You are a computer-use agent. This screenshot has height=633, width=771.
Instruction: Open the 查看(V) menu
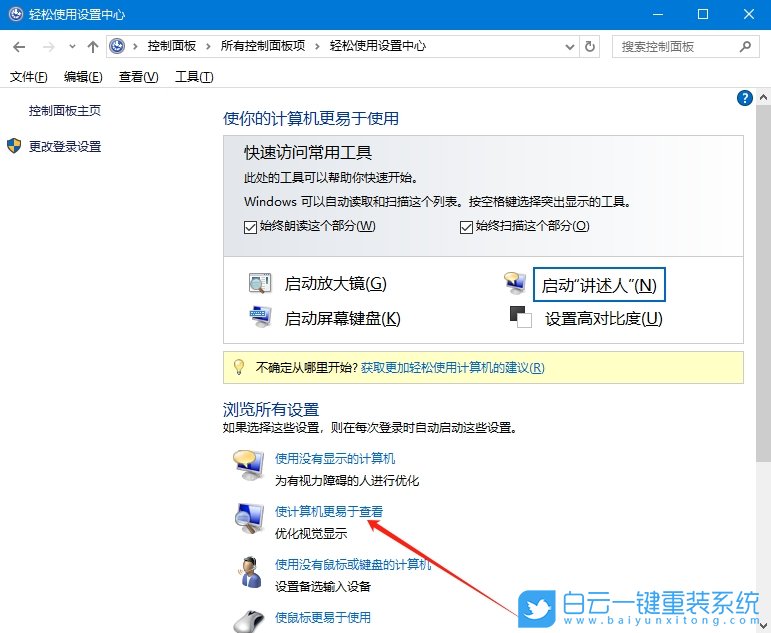[x=139, y=77]
